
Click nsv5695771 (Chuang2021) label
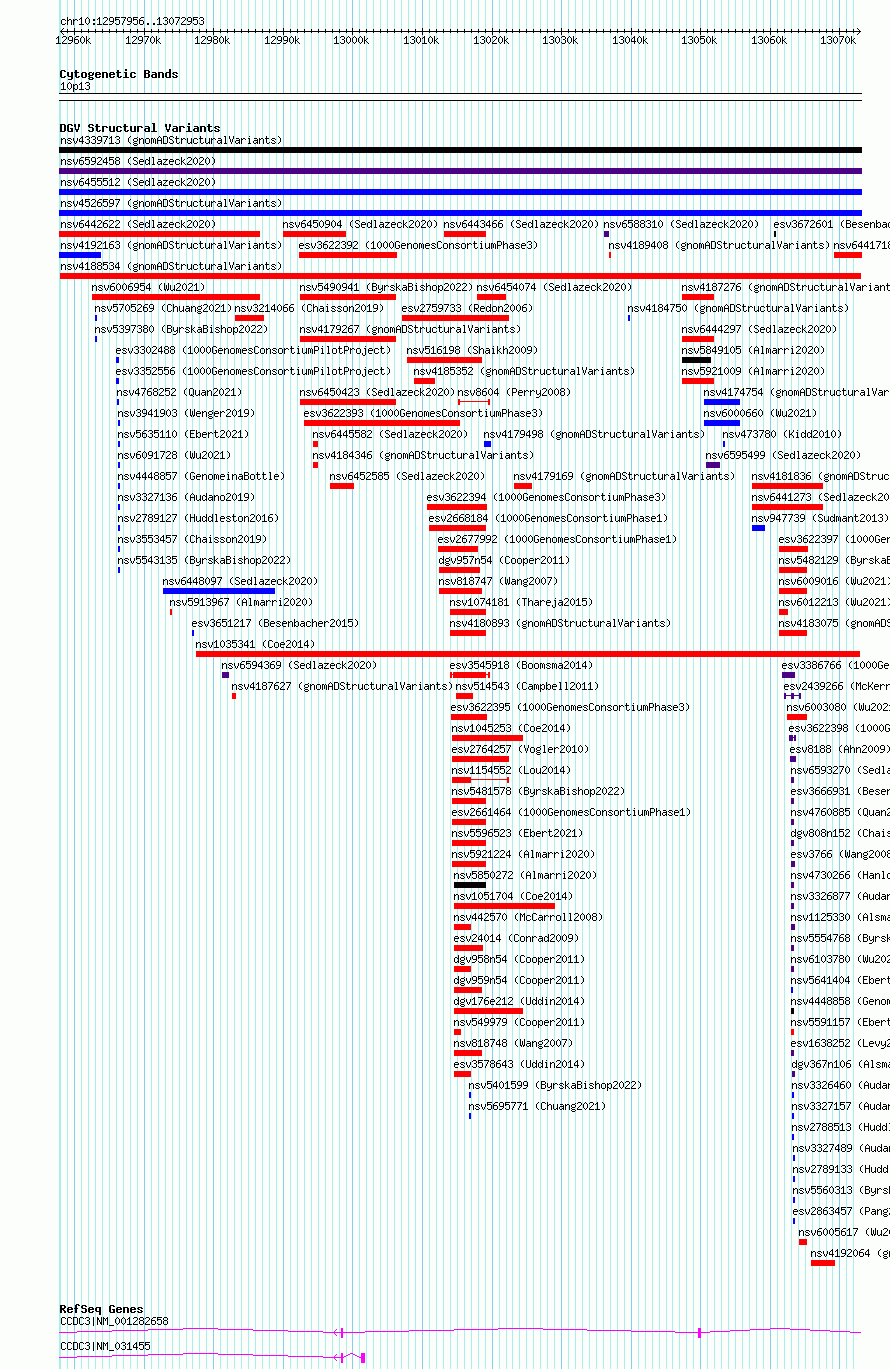tap(537, 1106)
